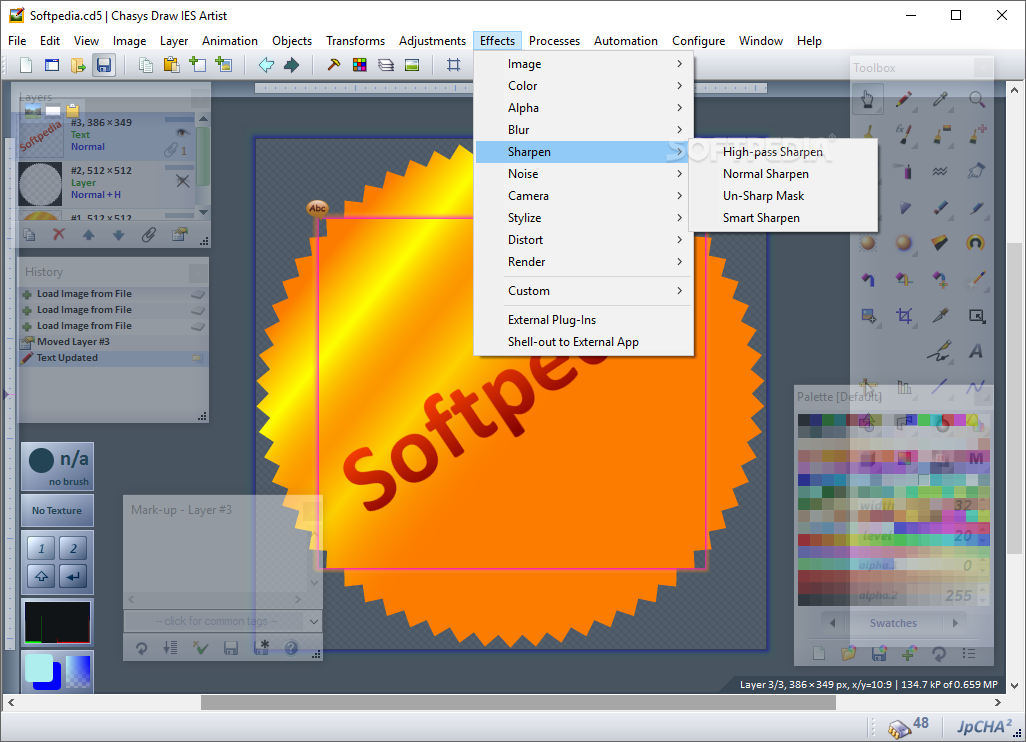Click the Abc text layer marker on canvas

317,209
